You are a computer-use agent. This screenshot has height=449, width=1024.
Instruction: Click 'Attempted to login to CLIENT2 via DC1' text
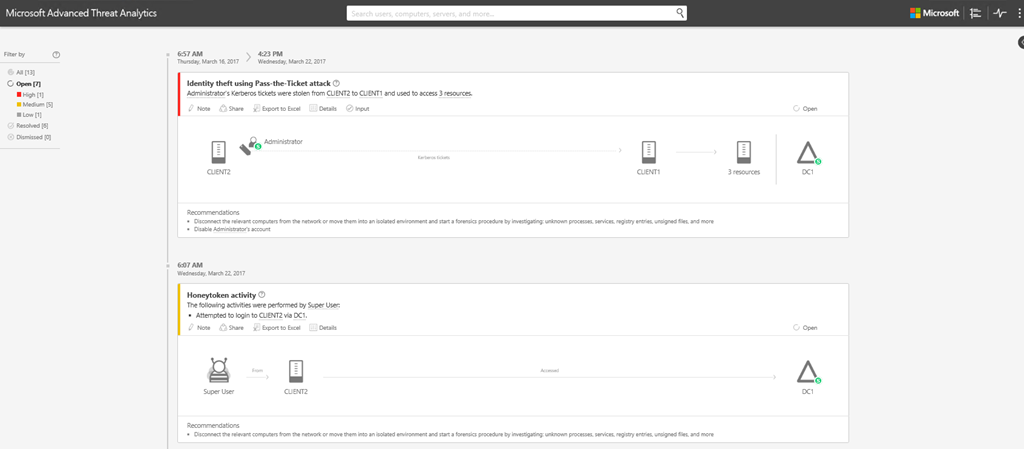click(x=251, y=315)
